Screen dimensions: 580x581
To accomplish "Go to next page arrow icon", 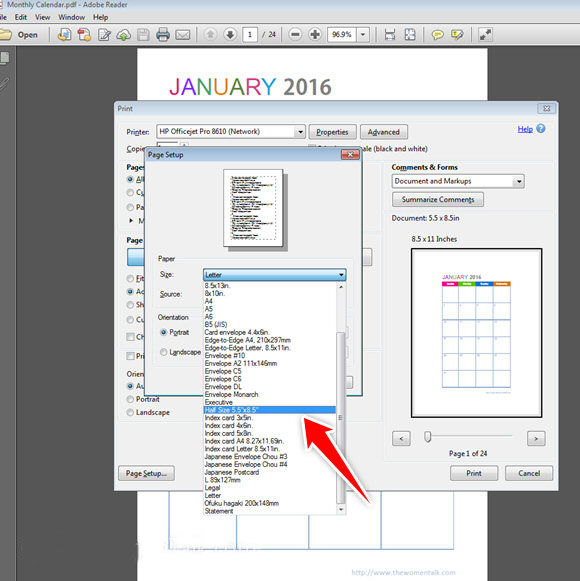I will [x=230, y=35].
